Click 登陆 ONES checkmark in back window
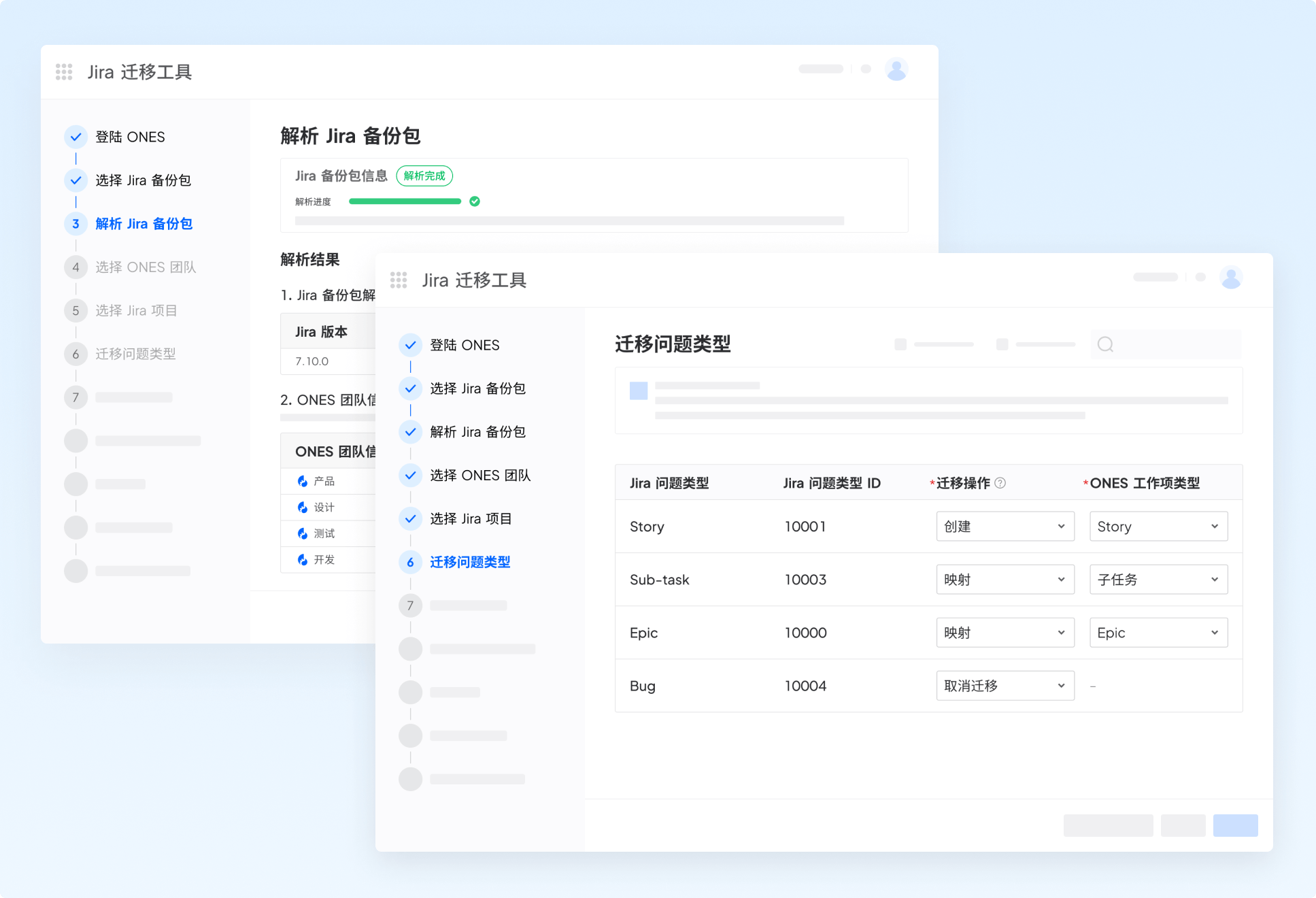This screenshot has height=898, width=1316. [x=76, y=137]
